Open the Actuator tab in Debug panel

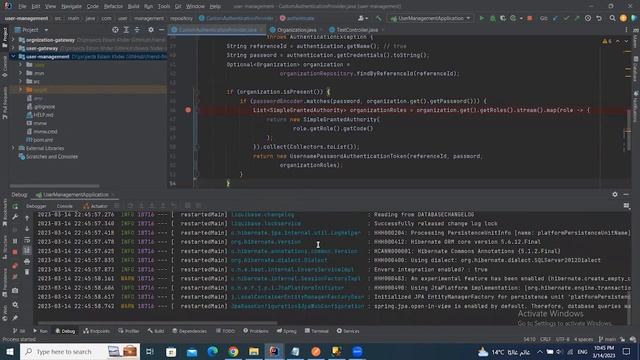point(96,206)
